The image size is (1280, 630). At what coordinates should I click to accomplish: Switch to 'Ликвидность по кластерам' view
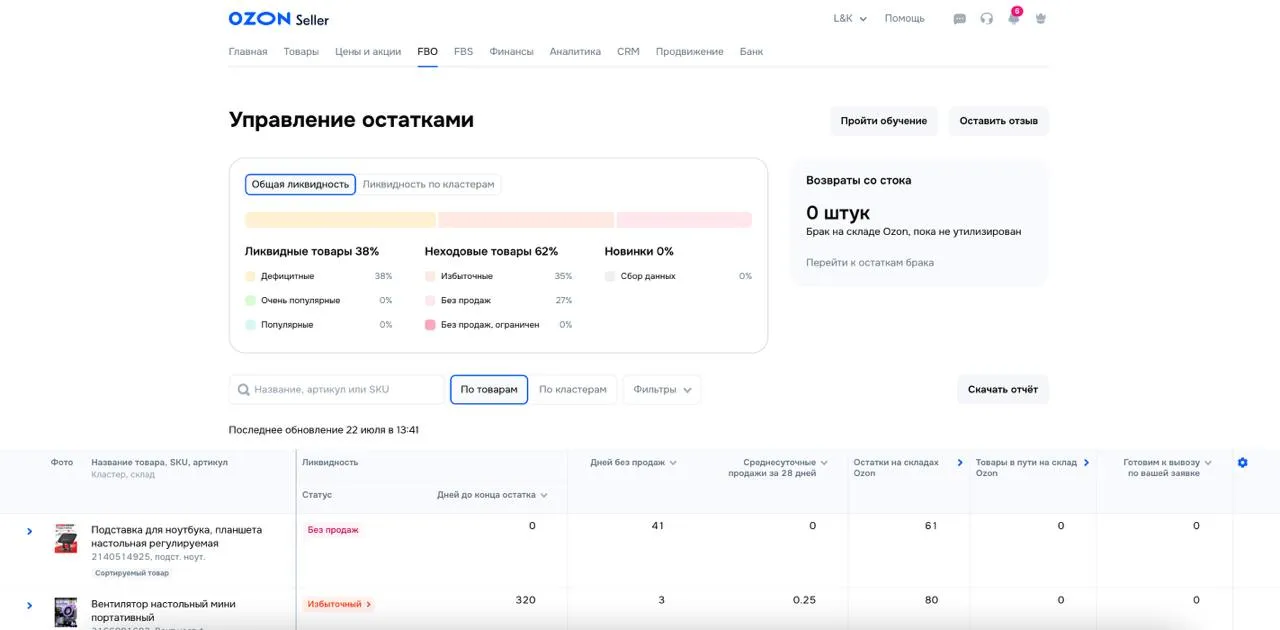[x=428, y=184]
